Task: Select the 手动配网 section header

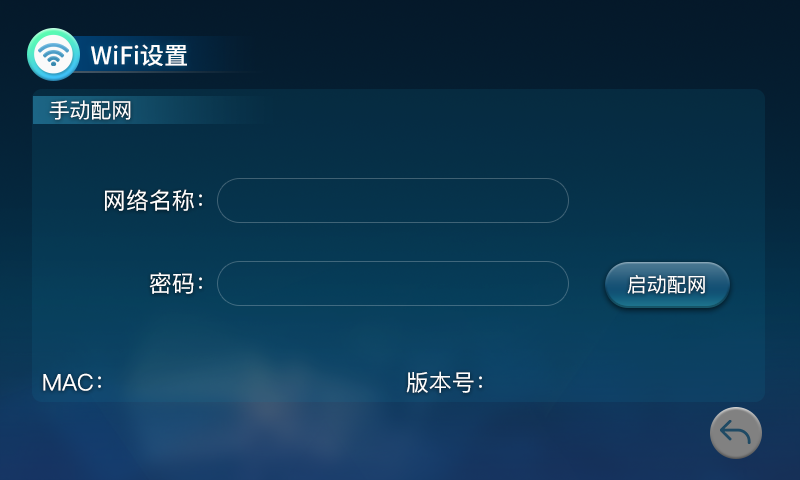Action: pos(90,110)
